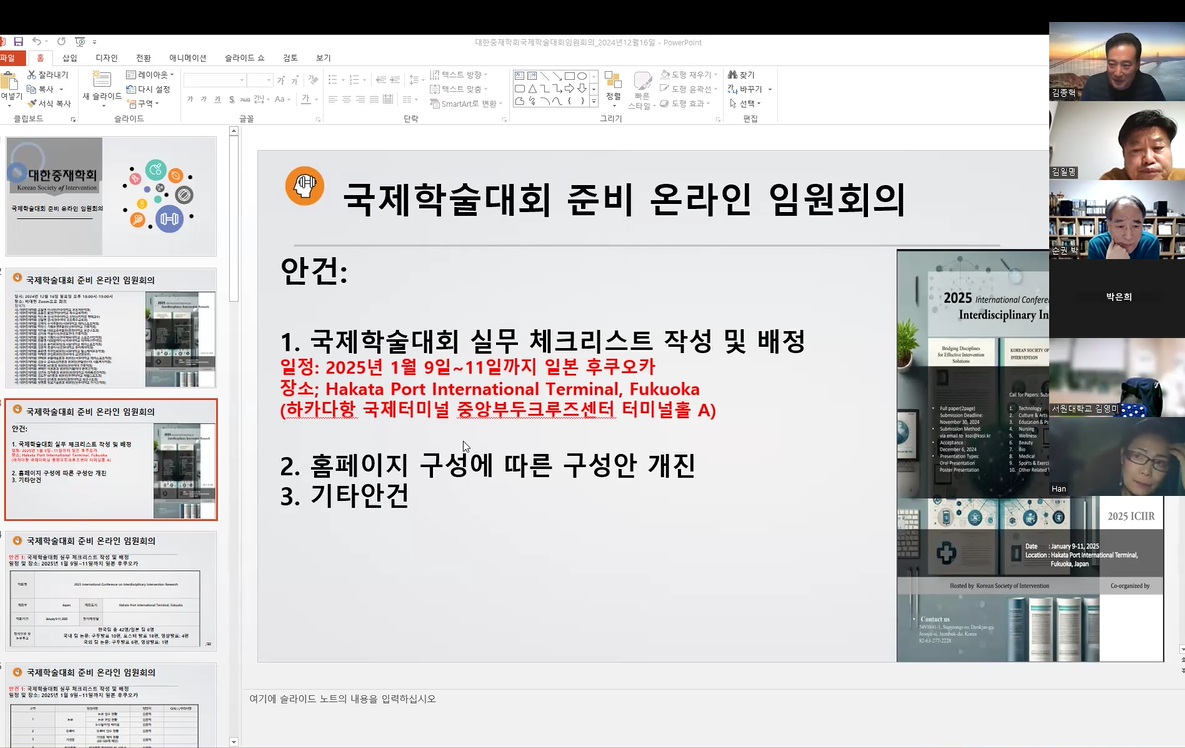1185x748 pixels.
Task: Select fourth slide thumbnail with table
Action: [111, 591]
